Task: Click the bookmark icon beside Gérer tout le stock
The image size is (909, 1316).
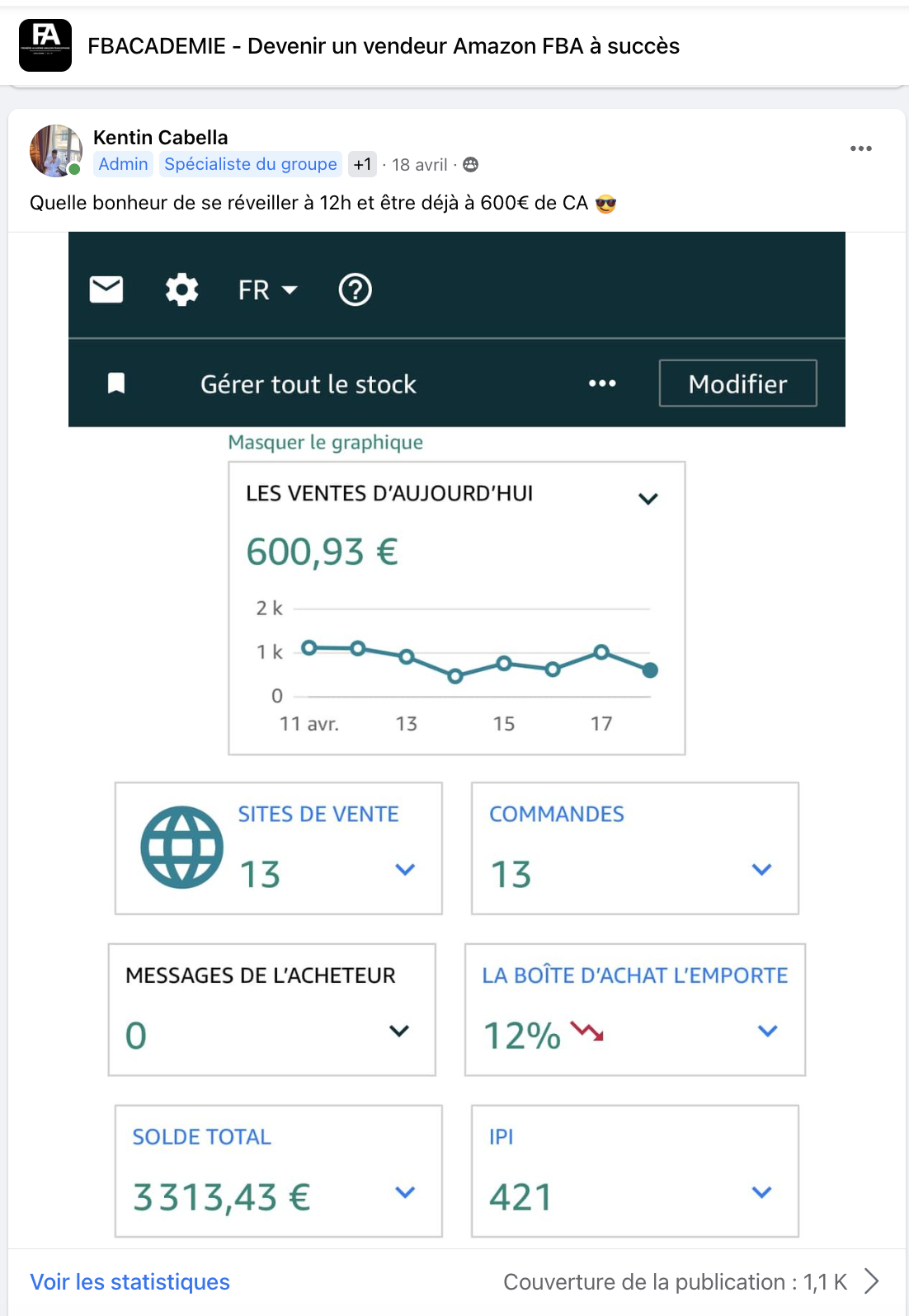Action: [116, 383]
